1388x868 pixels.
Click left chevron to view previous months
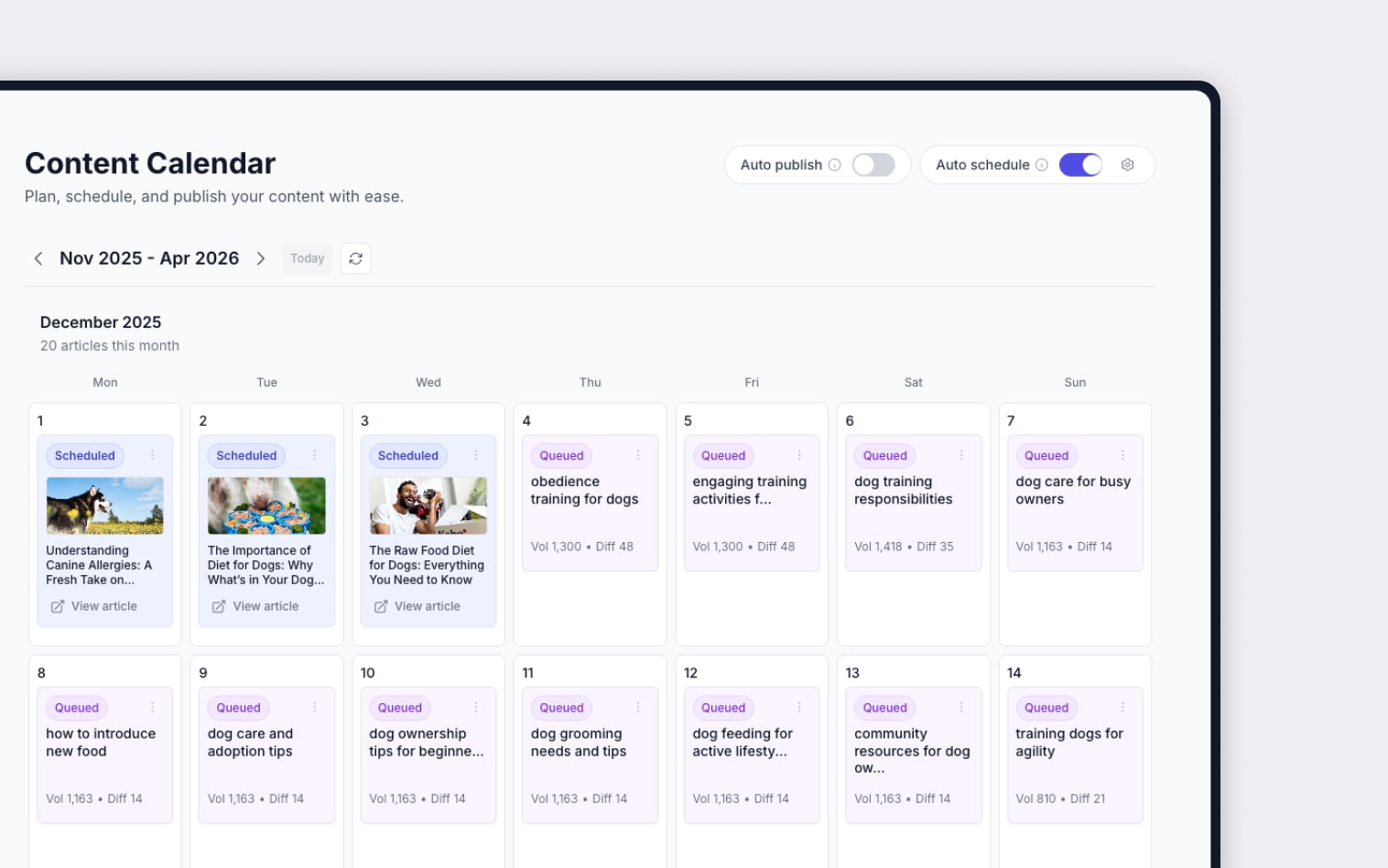point(38,258)
